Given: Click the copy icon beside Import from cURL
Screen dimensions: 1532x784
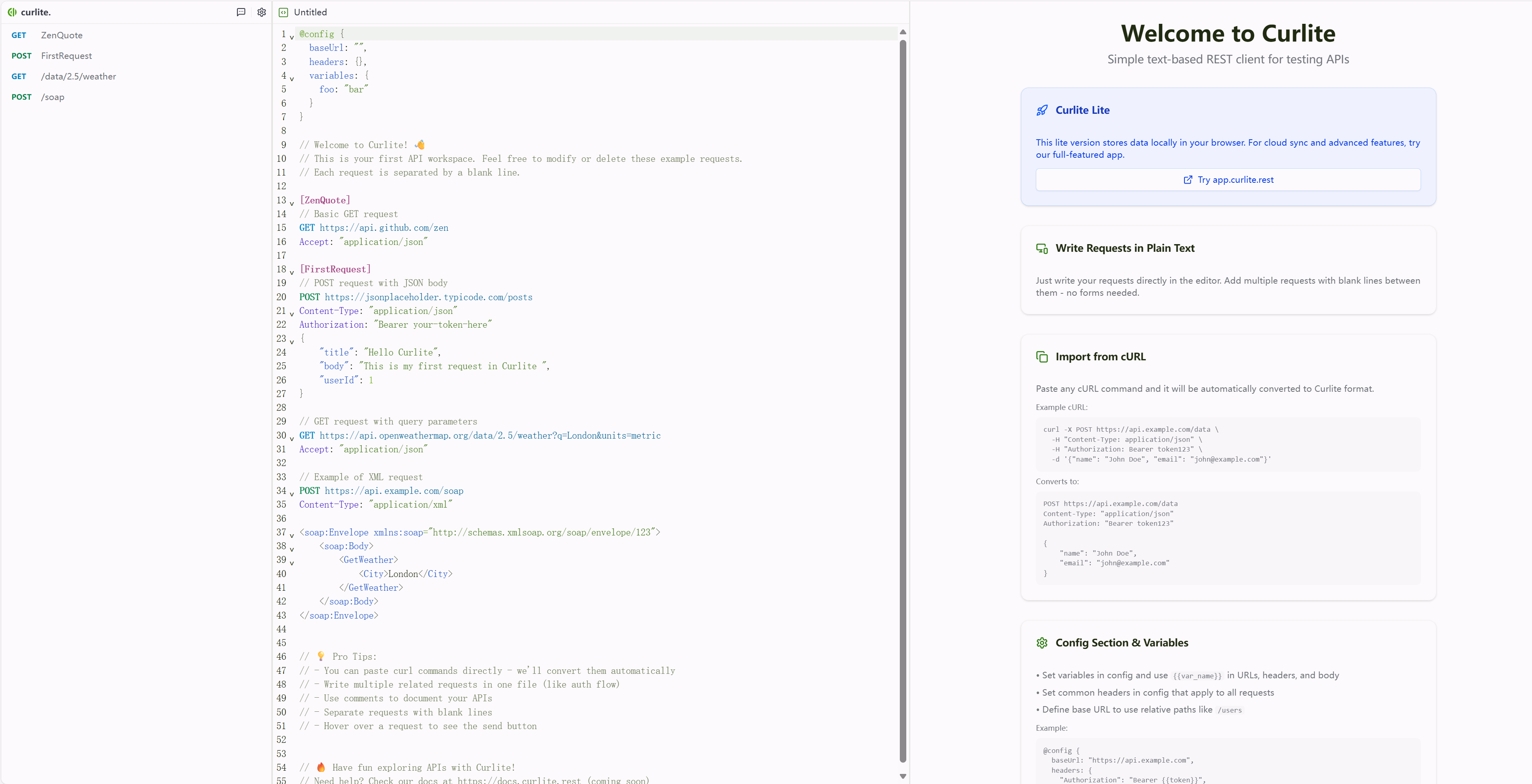Looking at the screenshot, I should point(1042,357).
